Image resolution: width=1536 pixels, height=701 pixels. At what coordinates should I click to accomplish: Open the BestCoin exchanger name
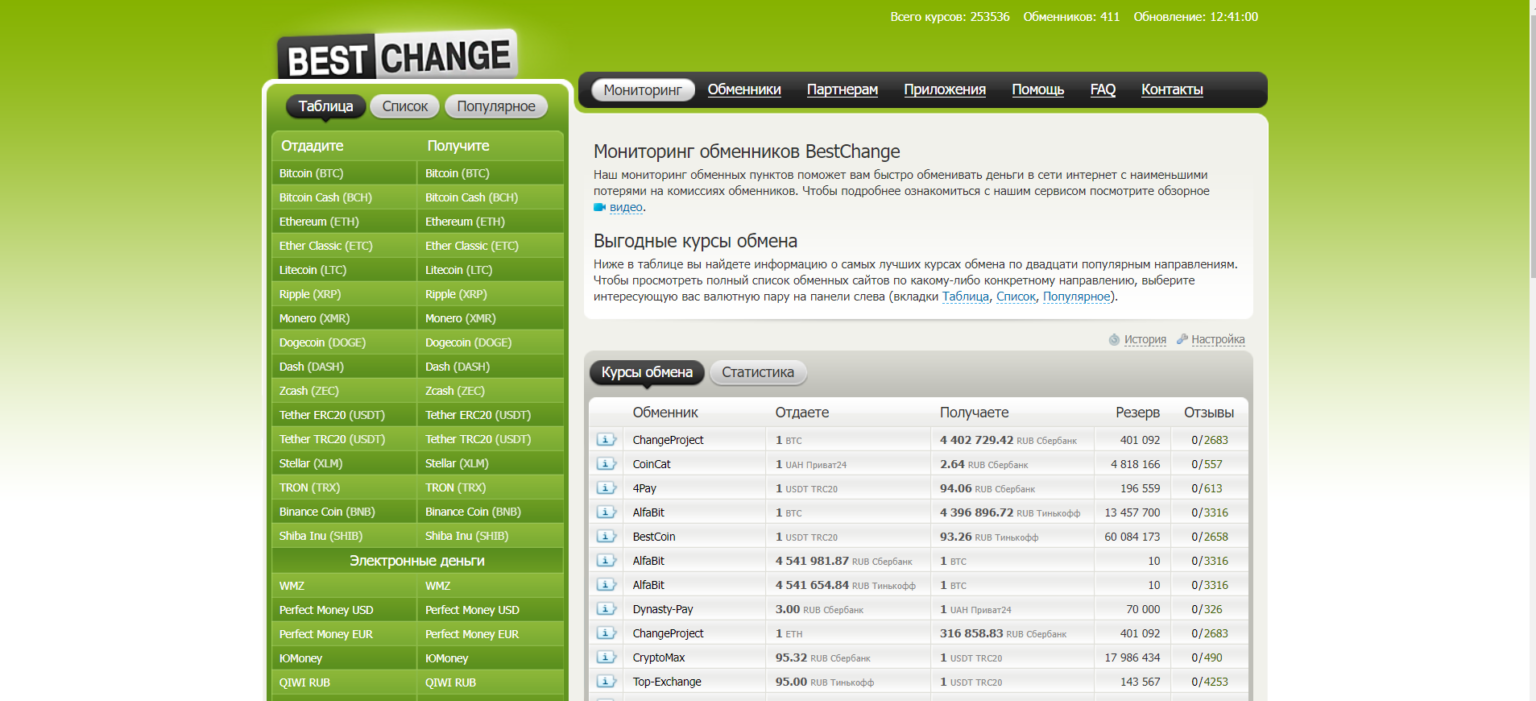pyautogui.click(x=654, y=537)
